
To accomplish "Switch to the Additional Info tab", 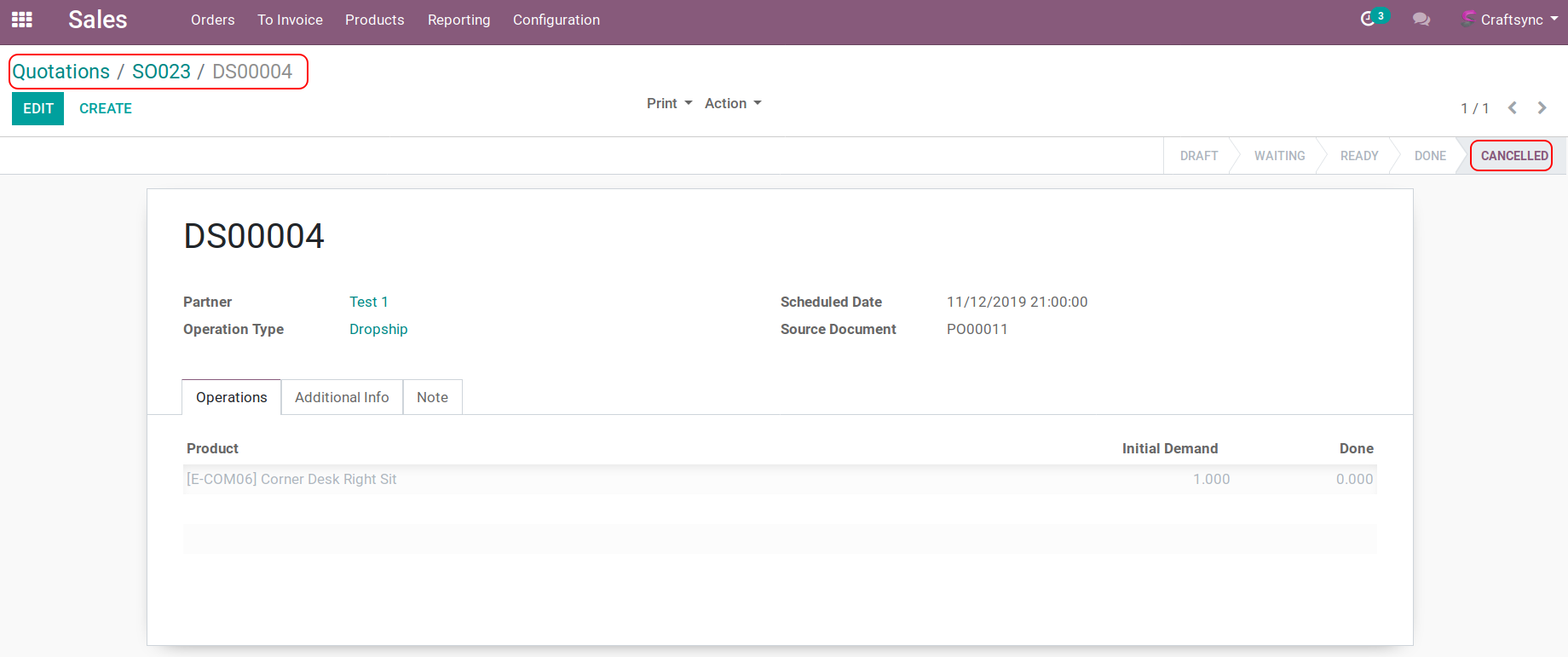I will coord(342,397).
